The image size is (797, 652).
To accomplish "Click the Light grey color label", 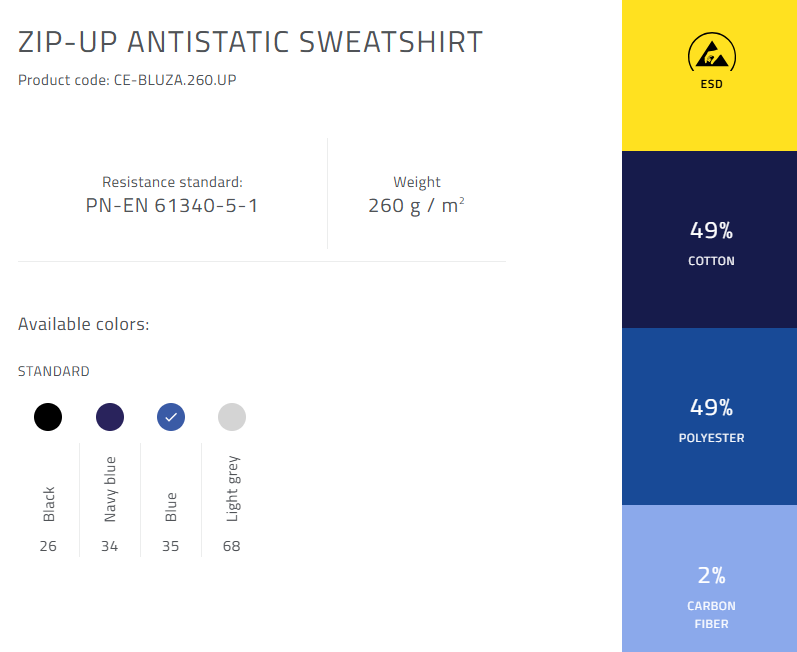I will coord(232,488).
